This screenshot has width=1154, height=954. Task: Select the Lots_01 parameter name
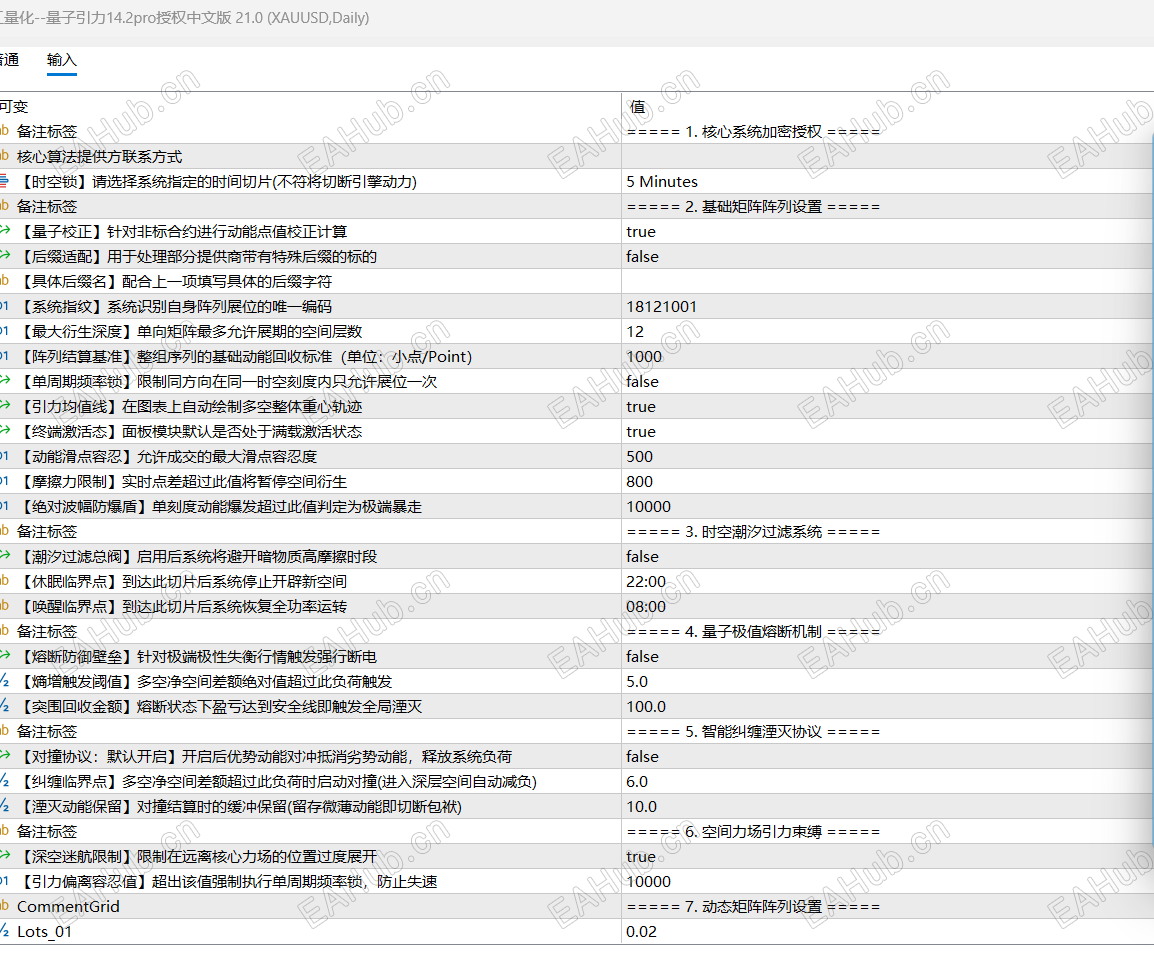tap(44, 932)
